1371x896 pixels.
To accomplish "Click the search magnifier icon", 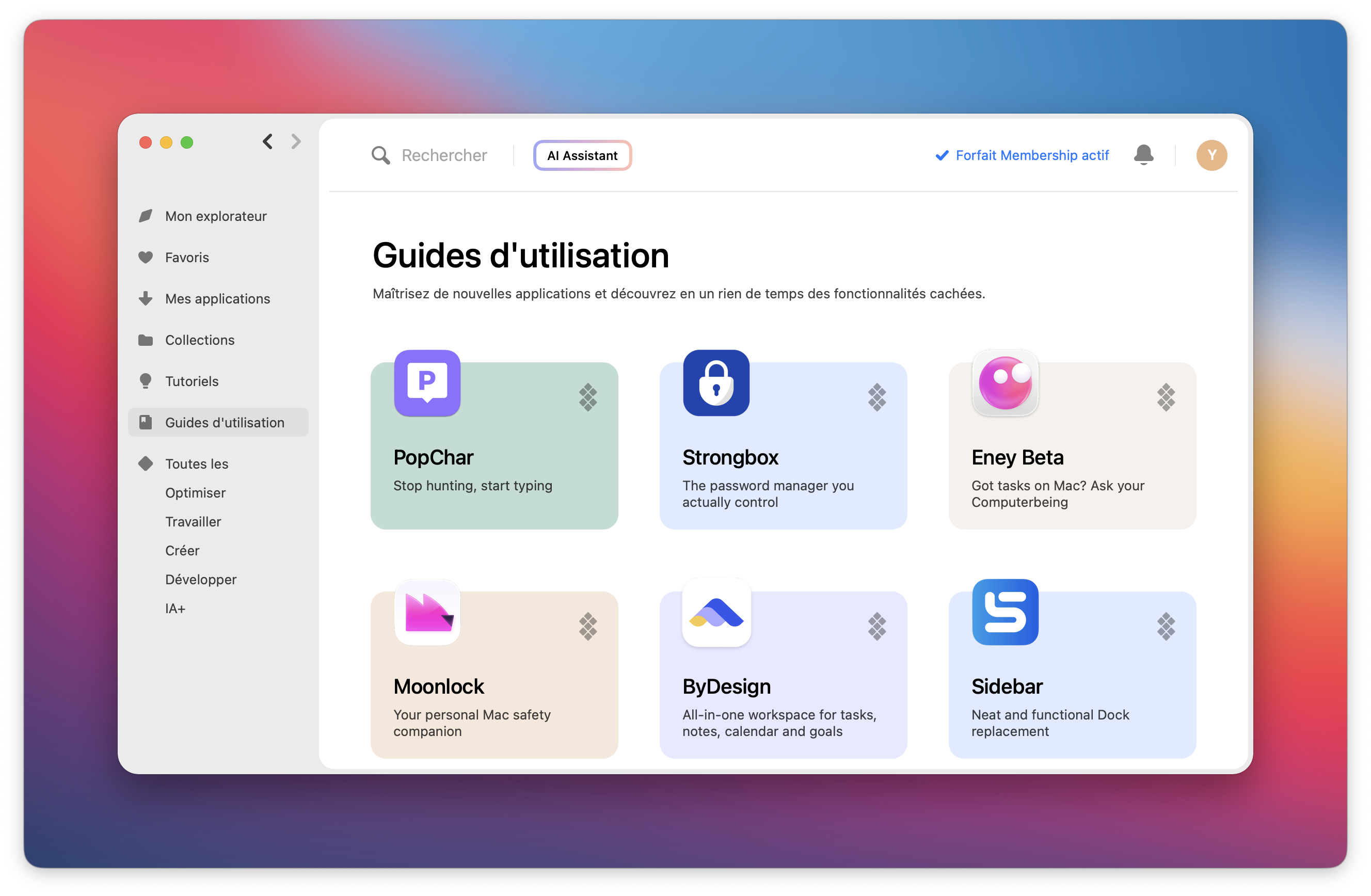I will [x=381, y=155].
